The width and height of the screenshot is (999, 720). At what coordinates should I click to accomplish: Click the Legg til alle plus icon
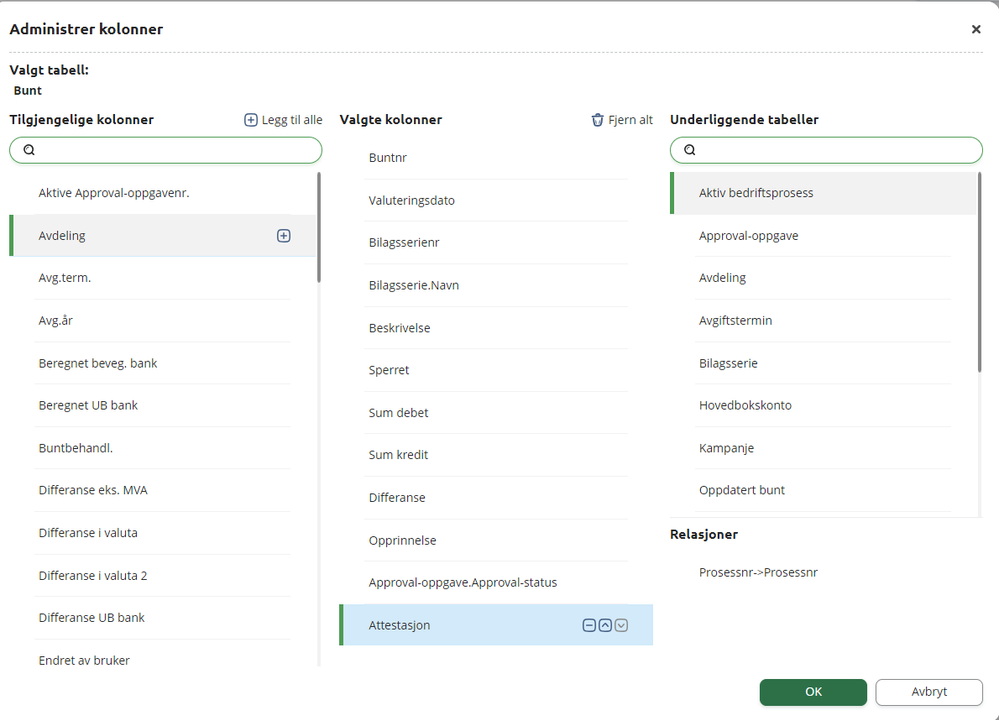(251, 120)
